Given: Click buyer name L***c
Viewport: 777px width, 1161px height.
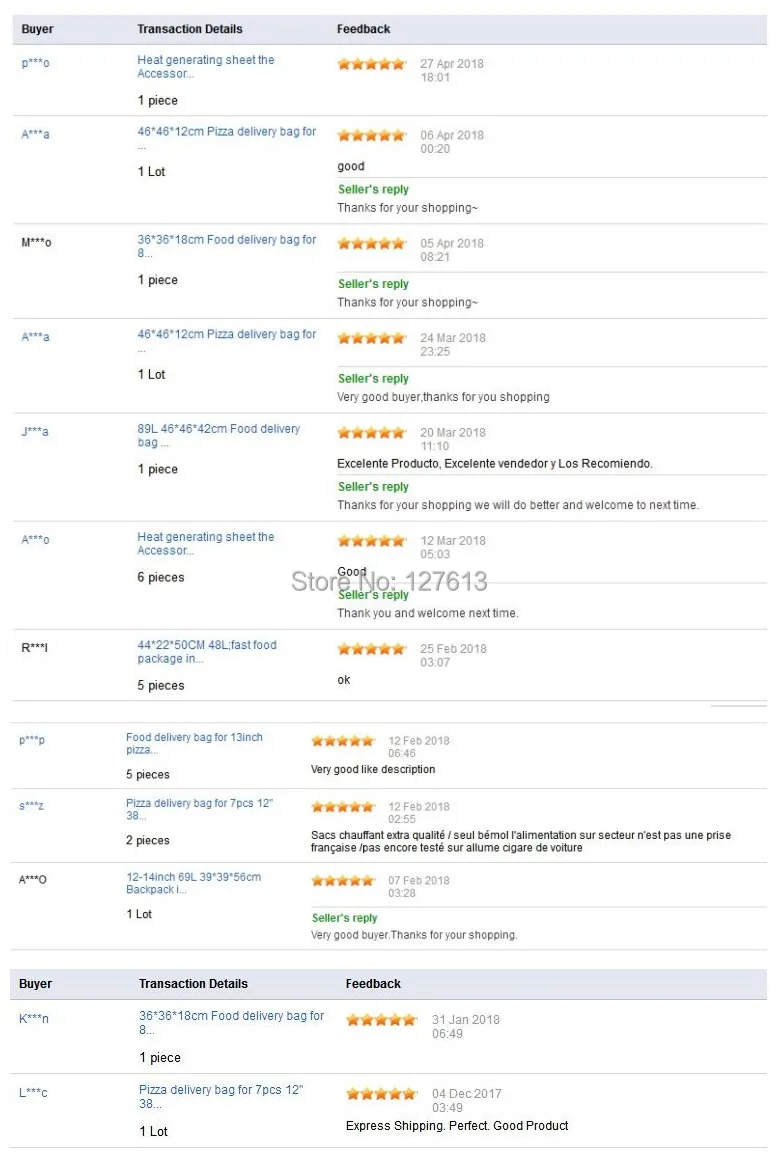Looking at the screenshot, I should 33,1092.
